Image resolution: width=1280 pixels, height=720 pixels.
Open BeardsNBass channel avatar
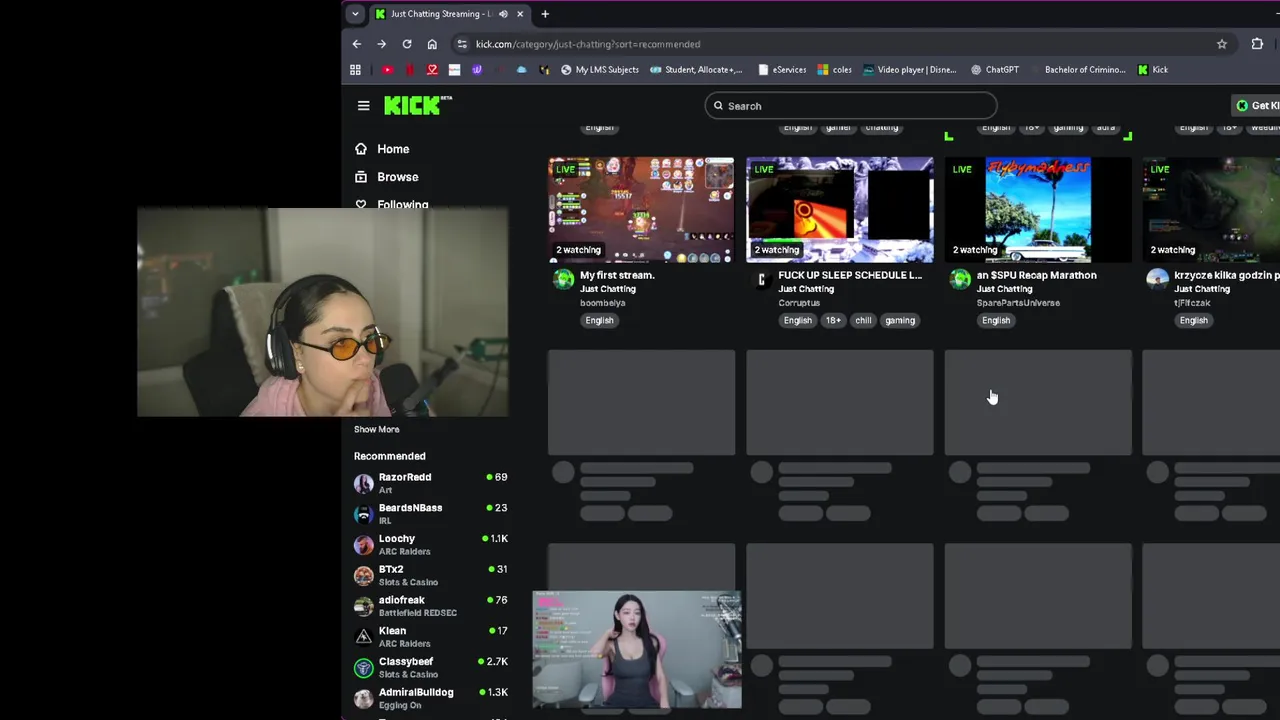pos(363,514)
